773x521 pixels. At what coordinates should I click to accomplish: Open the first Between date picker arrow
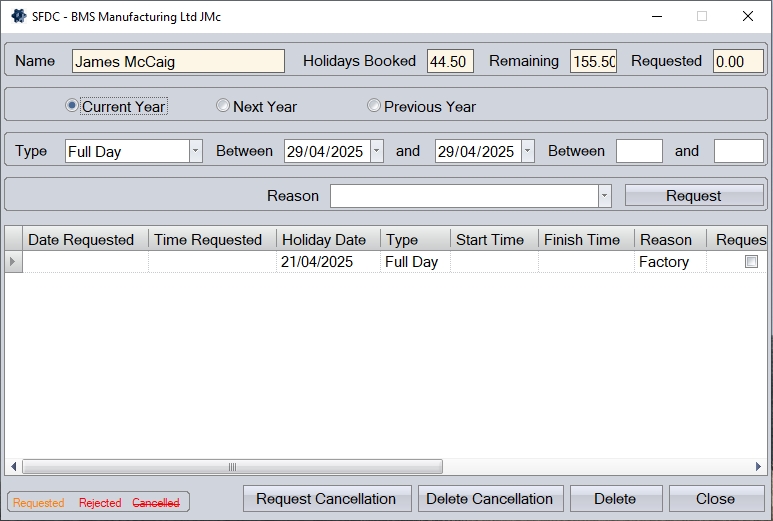point(377,151)
